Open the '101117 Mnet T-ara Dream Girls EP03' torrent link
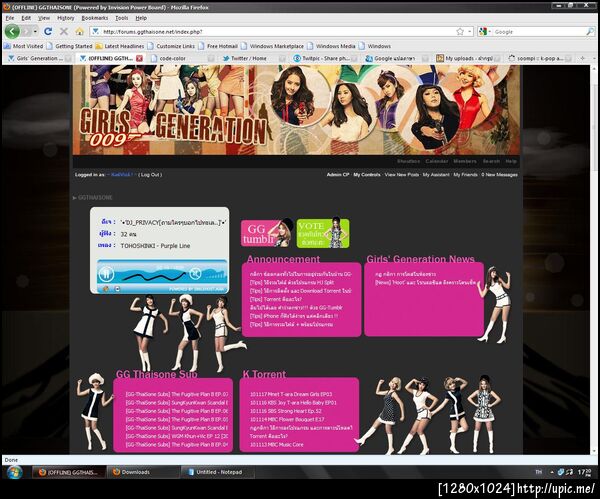This screenshot has width=600, height=499. [291, 394]
